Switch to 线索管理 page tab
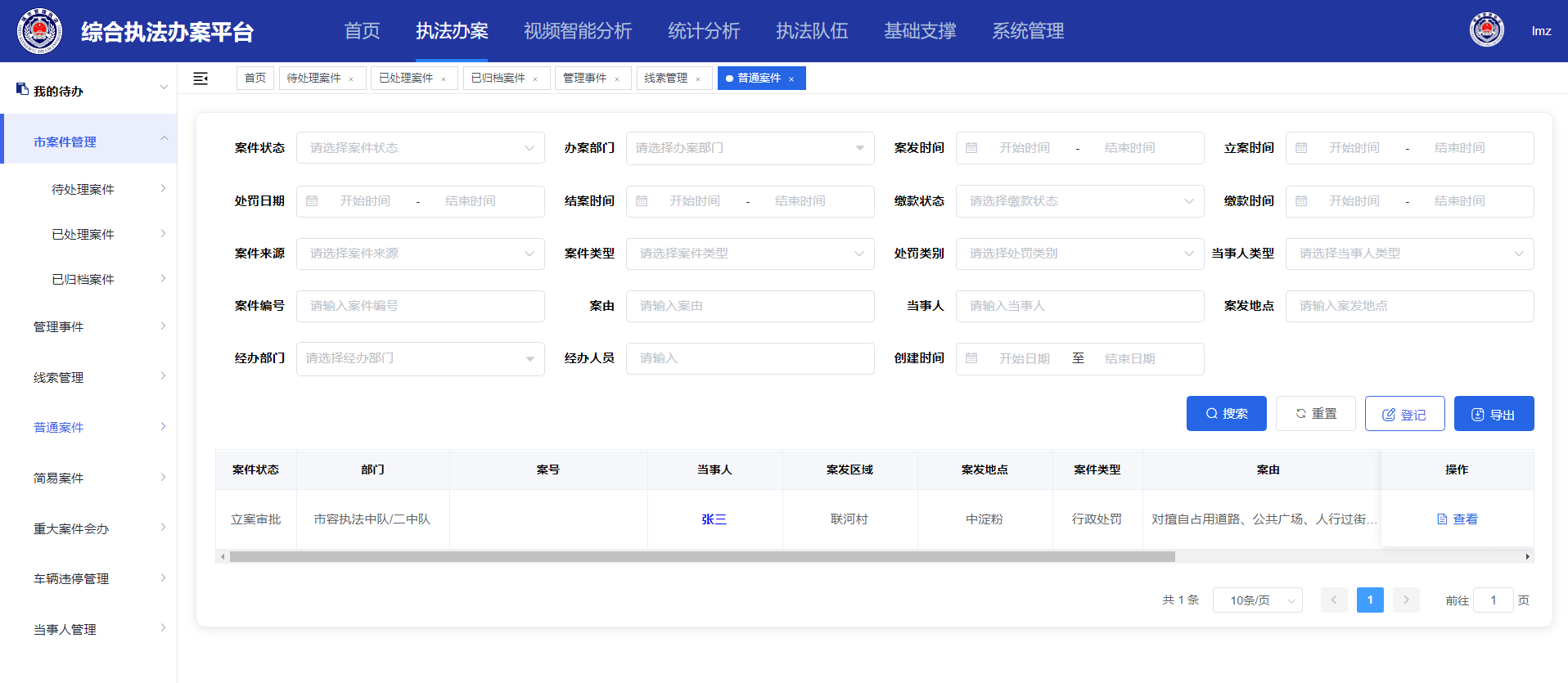This screenshot has width=1568, height=683. tap(666, 79)
